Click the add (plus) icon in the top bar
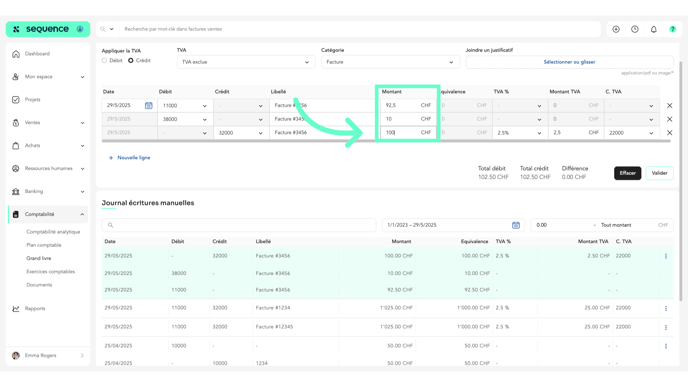This screenshot has width=688, height=387. (616, 29)
